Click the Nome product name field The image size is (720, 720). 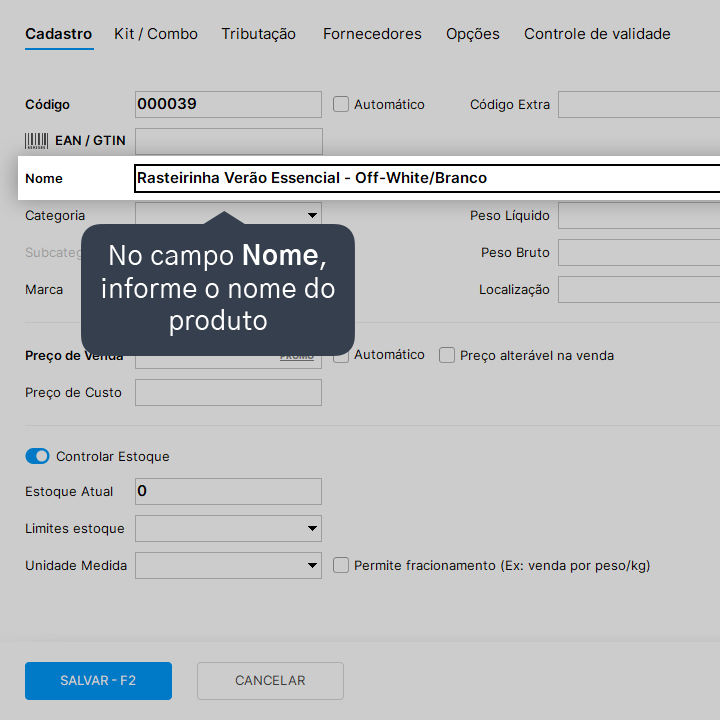(427, 178)
